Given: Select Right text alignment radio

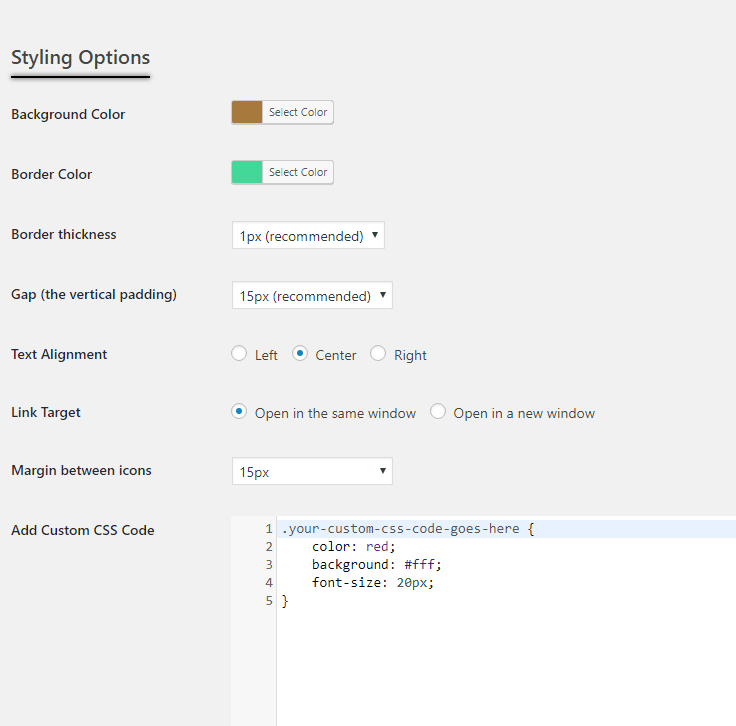Looking at the screenshot, I should [378, 353].
